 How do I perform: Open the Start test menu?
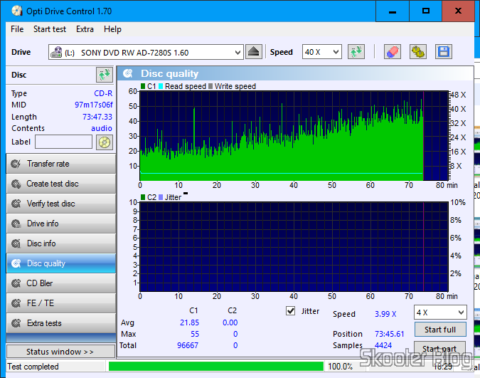click(50, 29)
